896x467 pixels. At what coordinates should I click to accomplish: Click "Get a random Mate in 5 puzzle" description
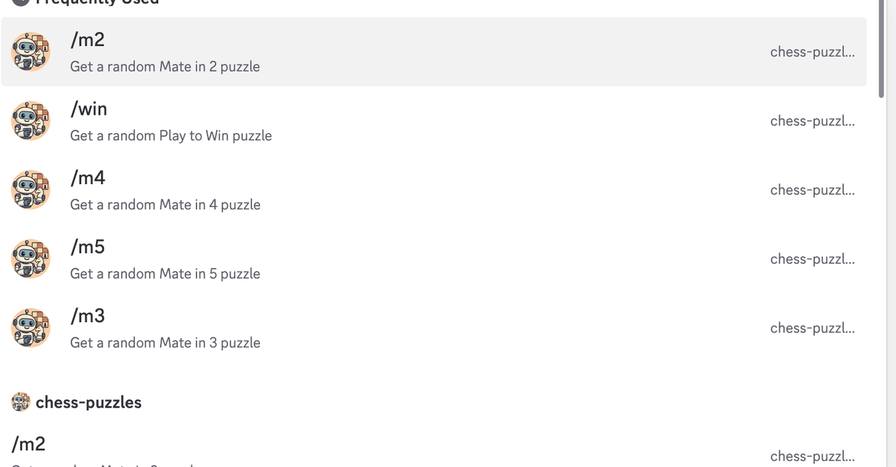pos(165,274)
